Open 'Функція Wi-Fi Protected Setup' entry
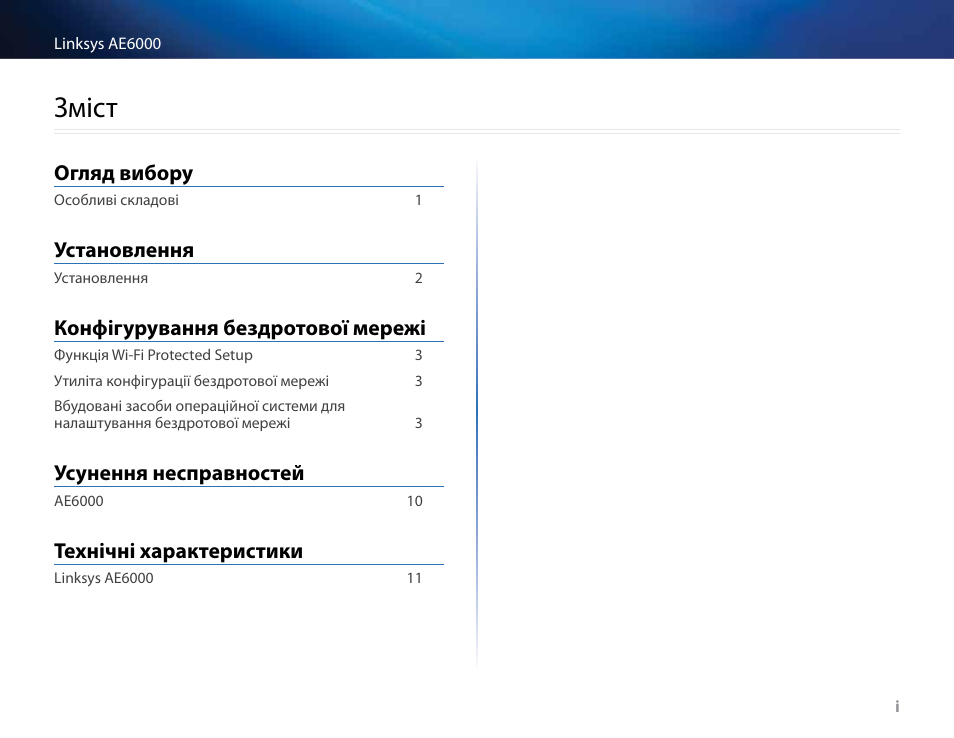Screen dimensions: 954x738 click(x=153, y=355)
